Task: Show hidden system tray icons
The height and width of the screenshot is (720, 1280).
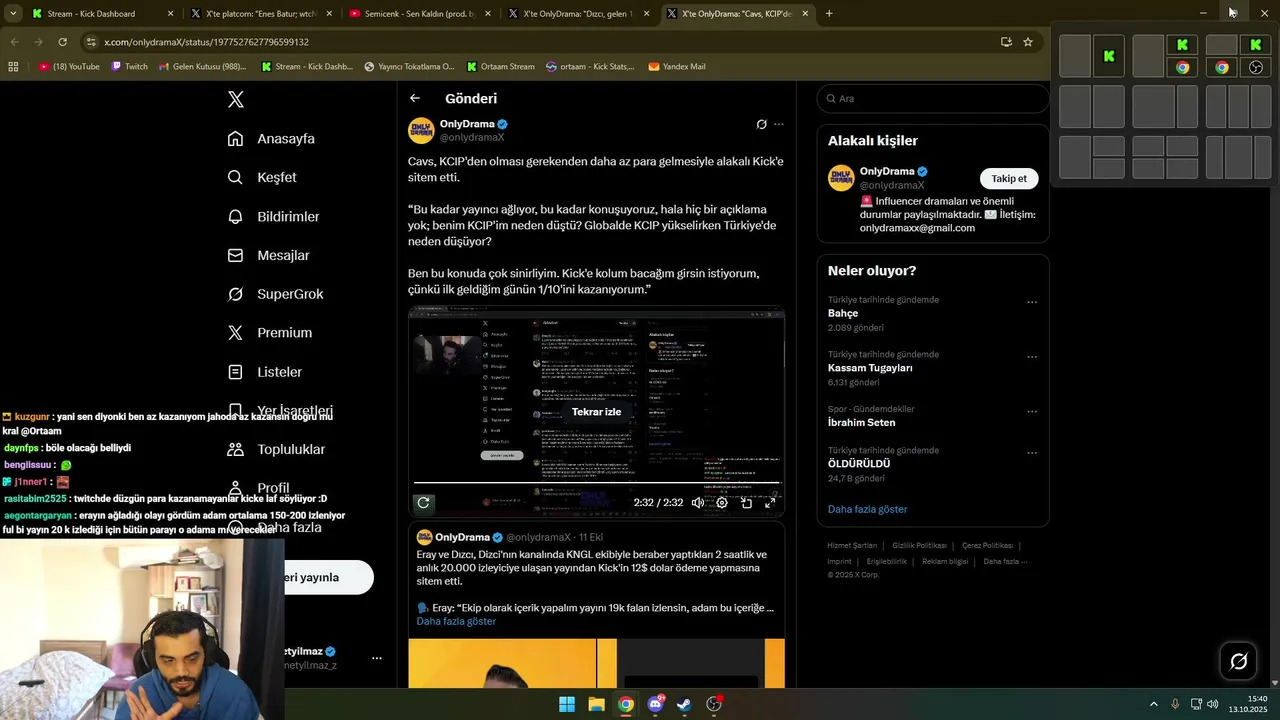Action: [x=1153, y=704]
